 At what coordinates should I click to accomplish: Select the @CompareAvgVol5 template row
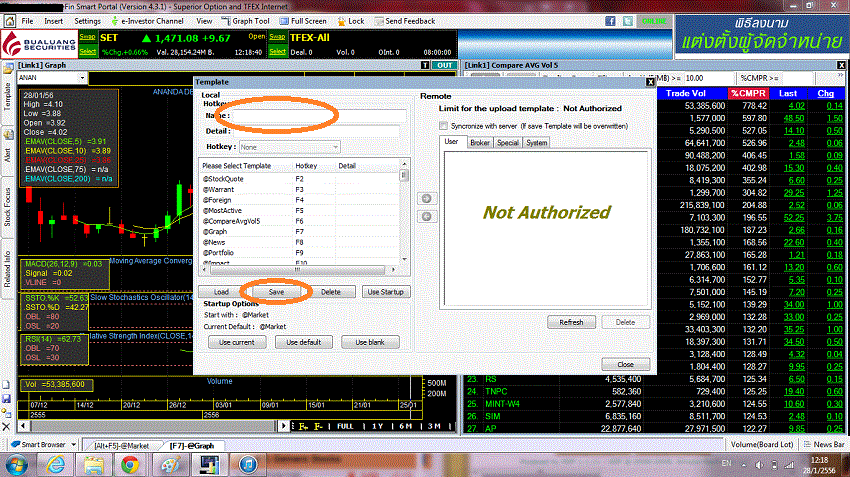[300, 221]
